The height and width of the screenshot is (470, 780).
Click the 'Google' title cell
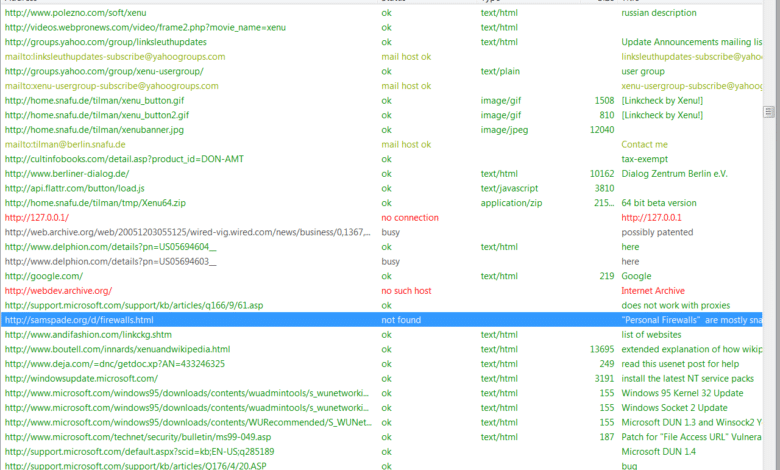636,277
